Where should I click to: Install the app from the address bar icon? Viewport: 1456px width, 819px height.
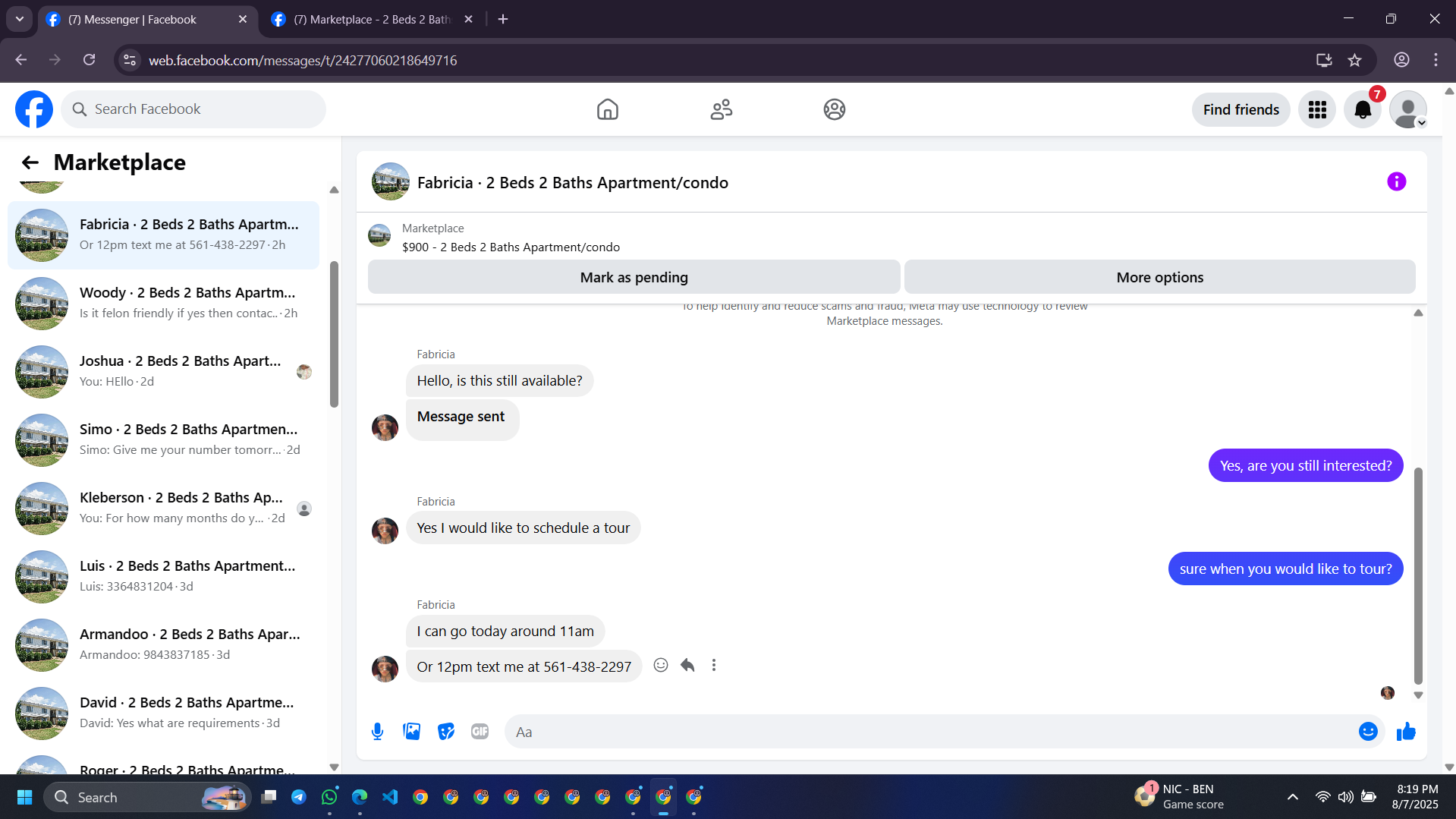[x=1324, y=60]
